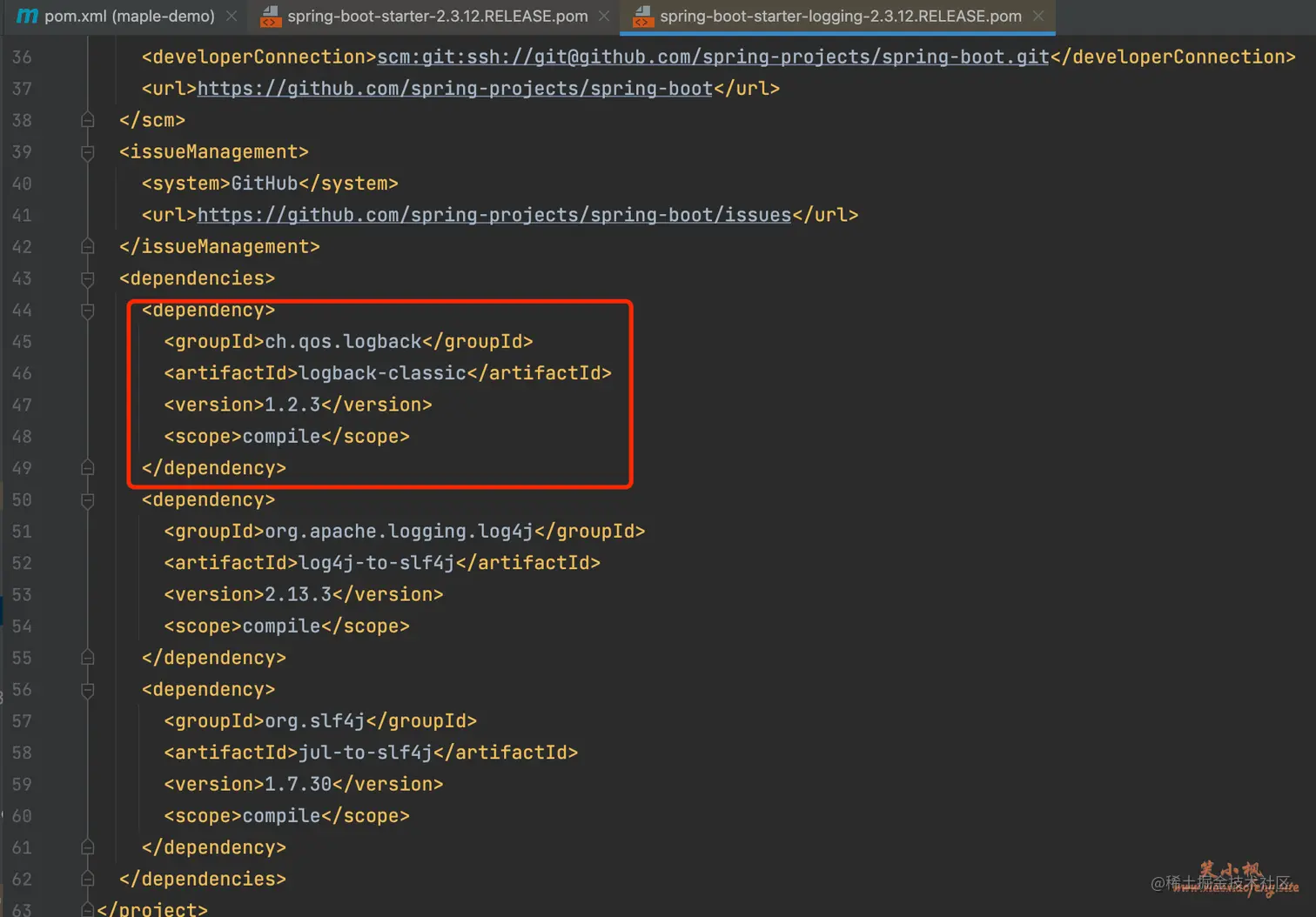Screen dimensions: 1316x917
Task: Click the closing dependencies tag on line 62
Action: click(203, 880)
